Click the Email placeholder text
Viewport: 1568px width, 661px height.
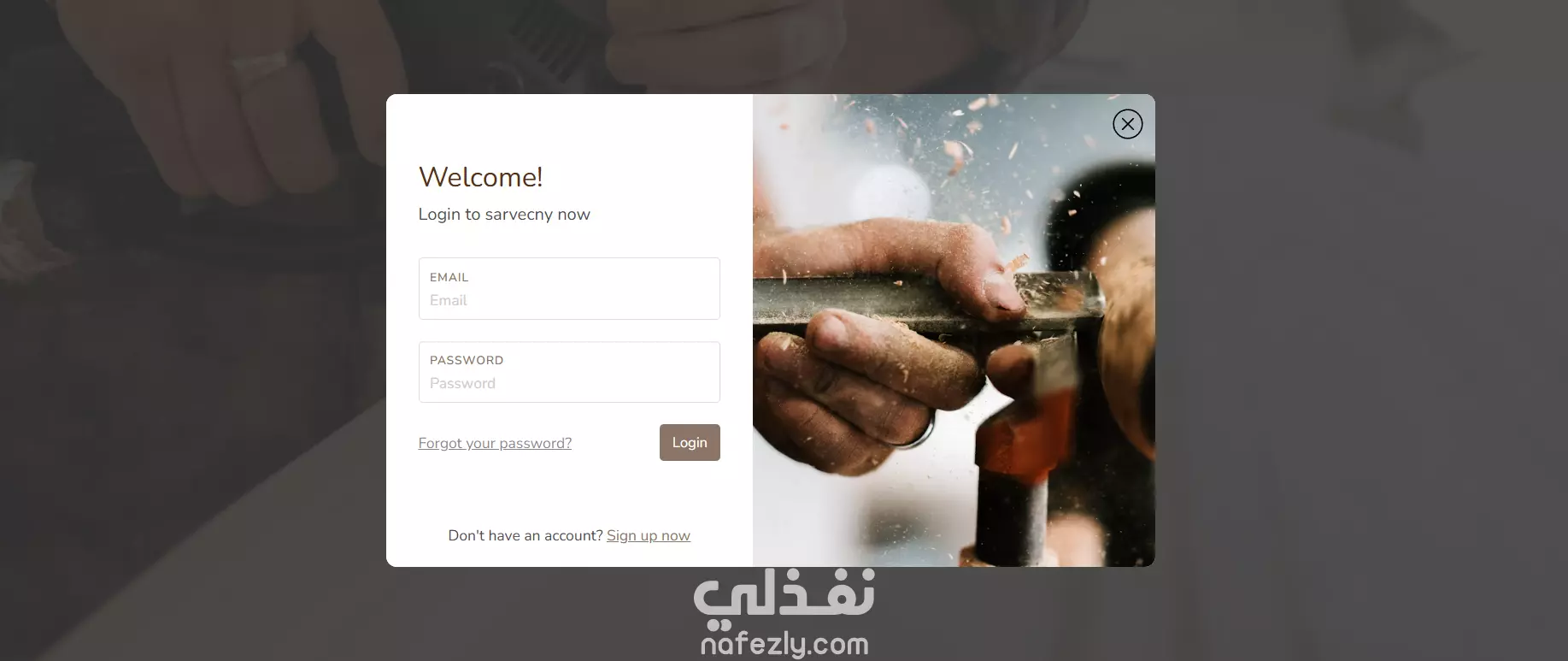point(448,300)
